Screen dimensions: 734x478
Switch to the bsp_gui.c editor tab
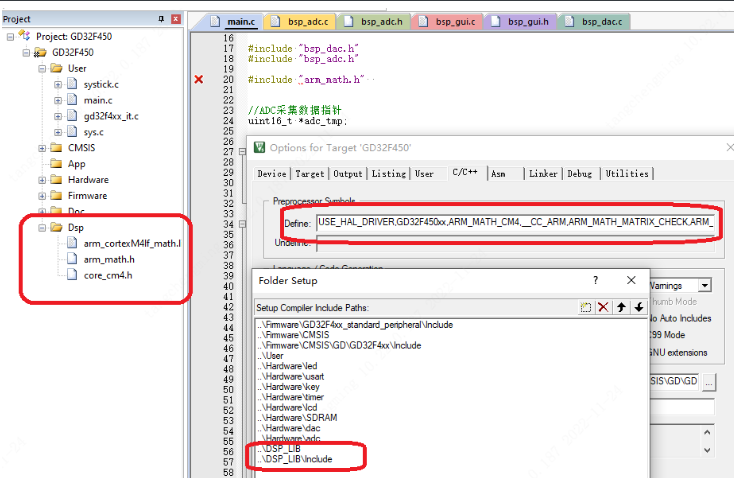pos(448,22)
